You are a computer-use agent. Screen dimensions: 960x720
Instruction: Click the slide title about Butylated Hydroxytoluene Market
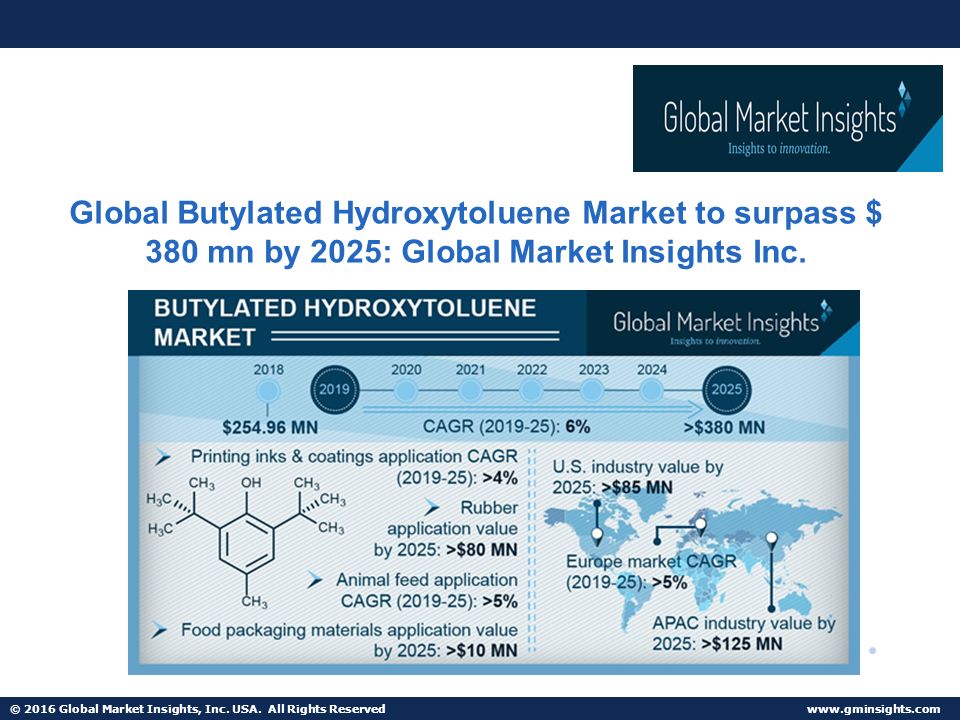click(476, 232)
